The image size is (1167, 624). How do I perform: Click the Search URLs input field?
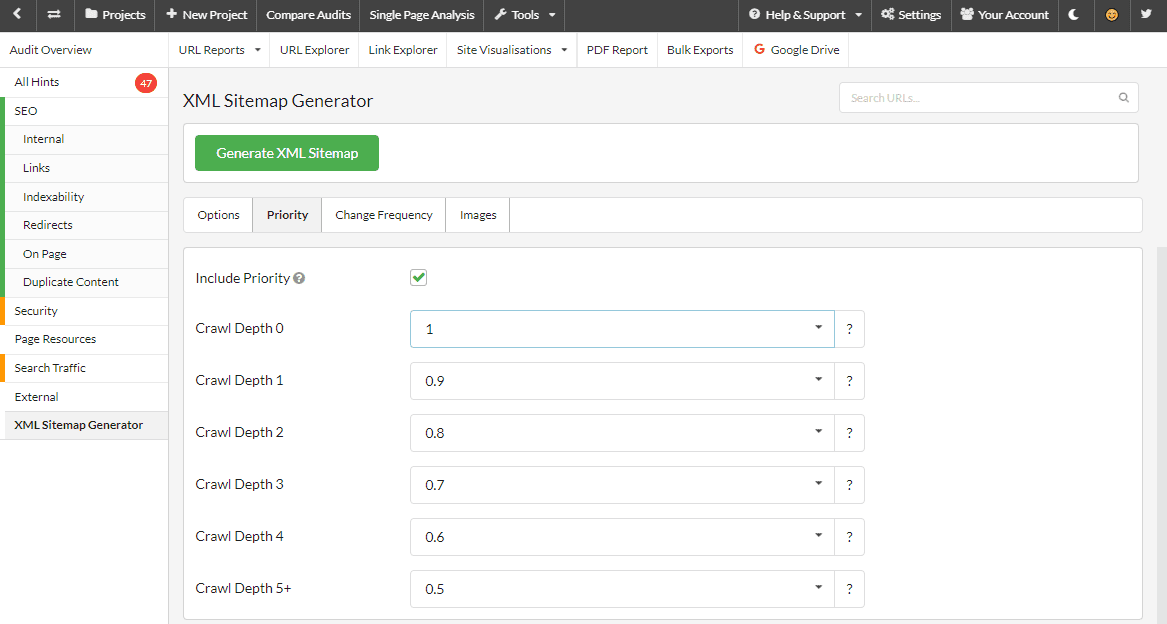pos(988,98)
